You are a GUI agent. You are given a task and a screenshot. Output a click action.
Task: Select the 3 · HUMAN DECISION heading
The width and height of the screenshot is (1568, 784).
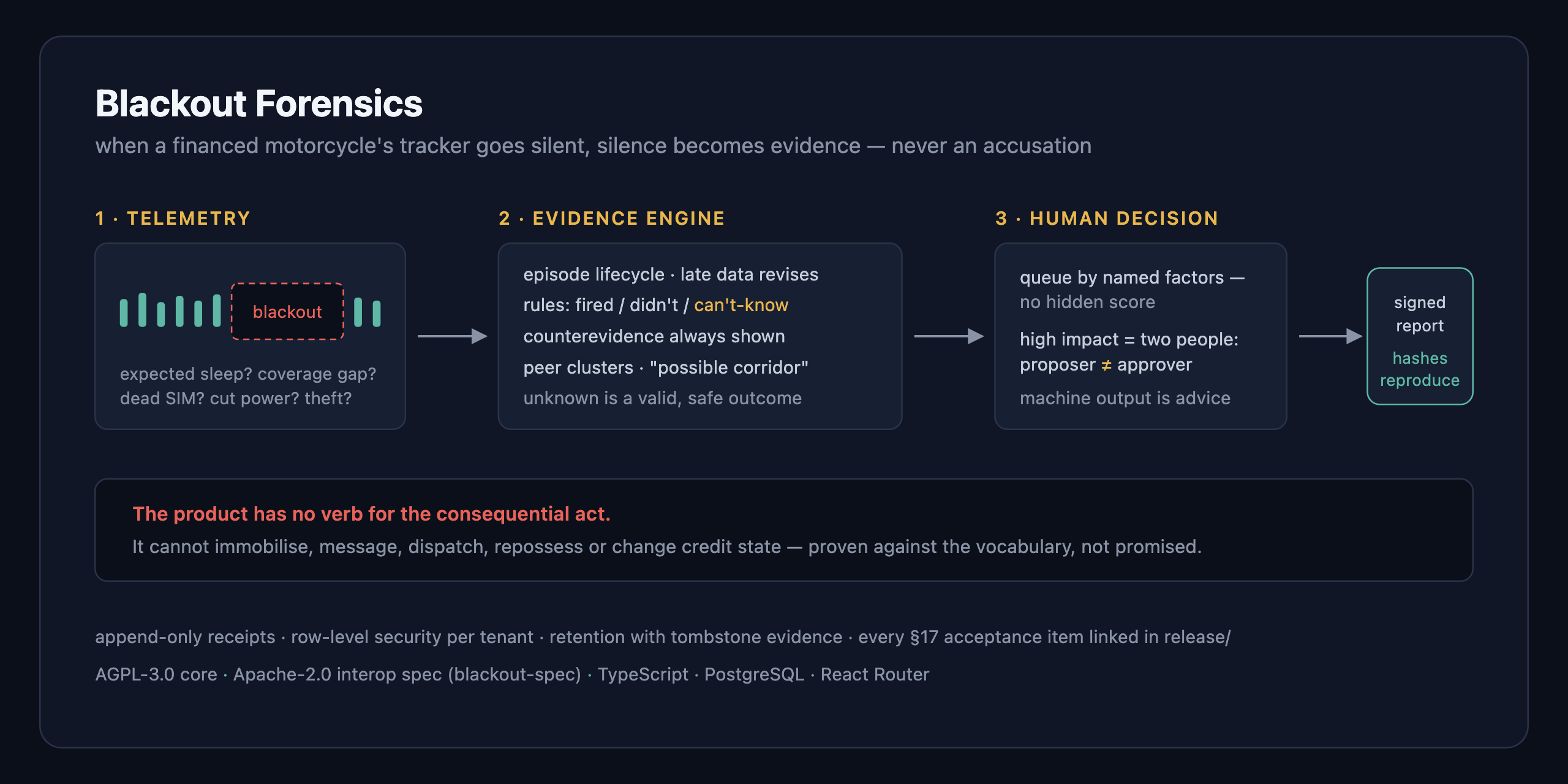[x=1107, y=219]
